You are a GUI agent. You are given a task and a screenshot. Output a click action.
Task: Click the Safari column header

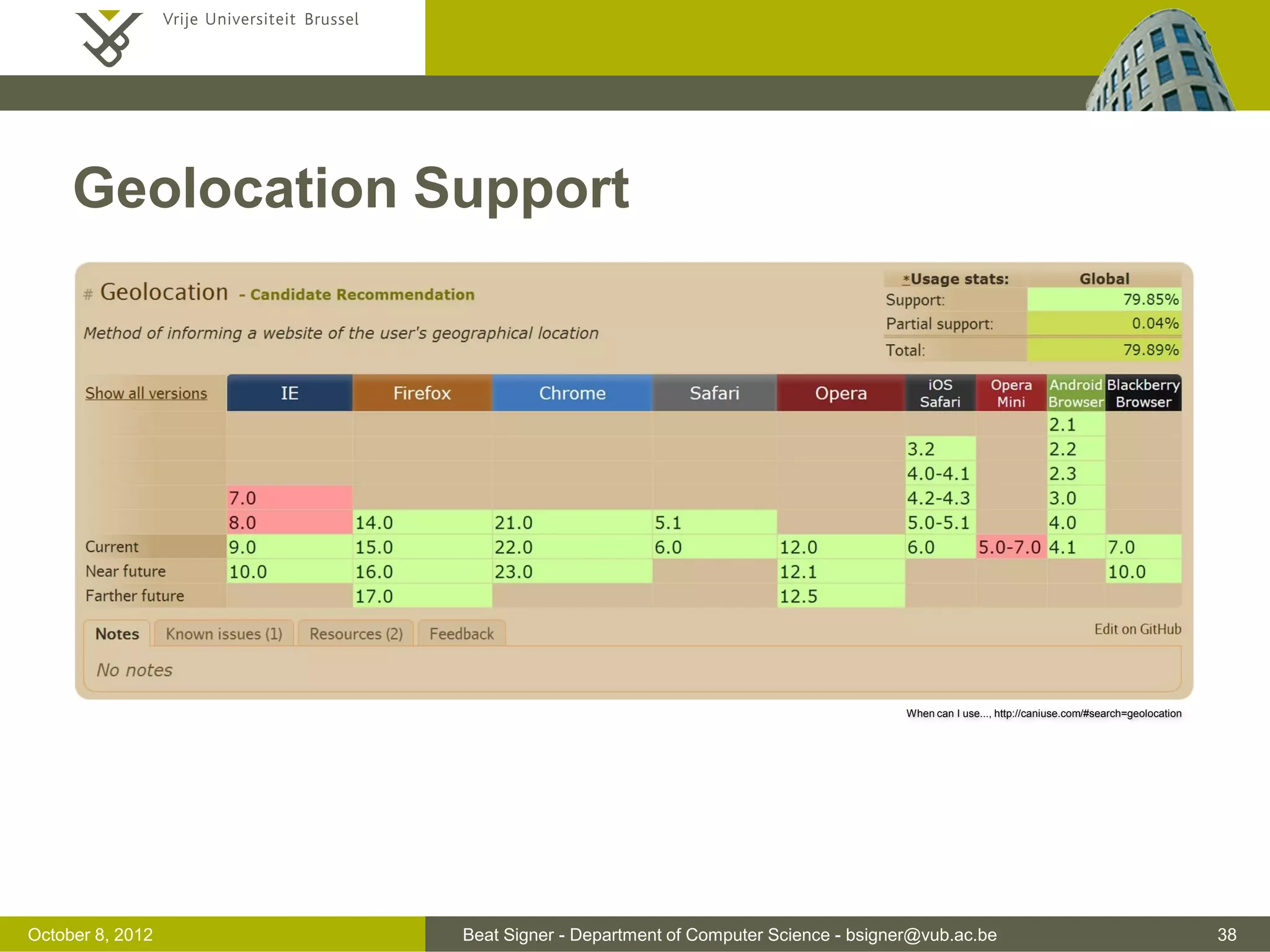click(x=714, y=393)
